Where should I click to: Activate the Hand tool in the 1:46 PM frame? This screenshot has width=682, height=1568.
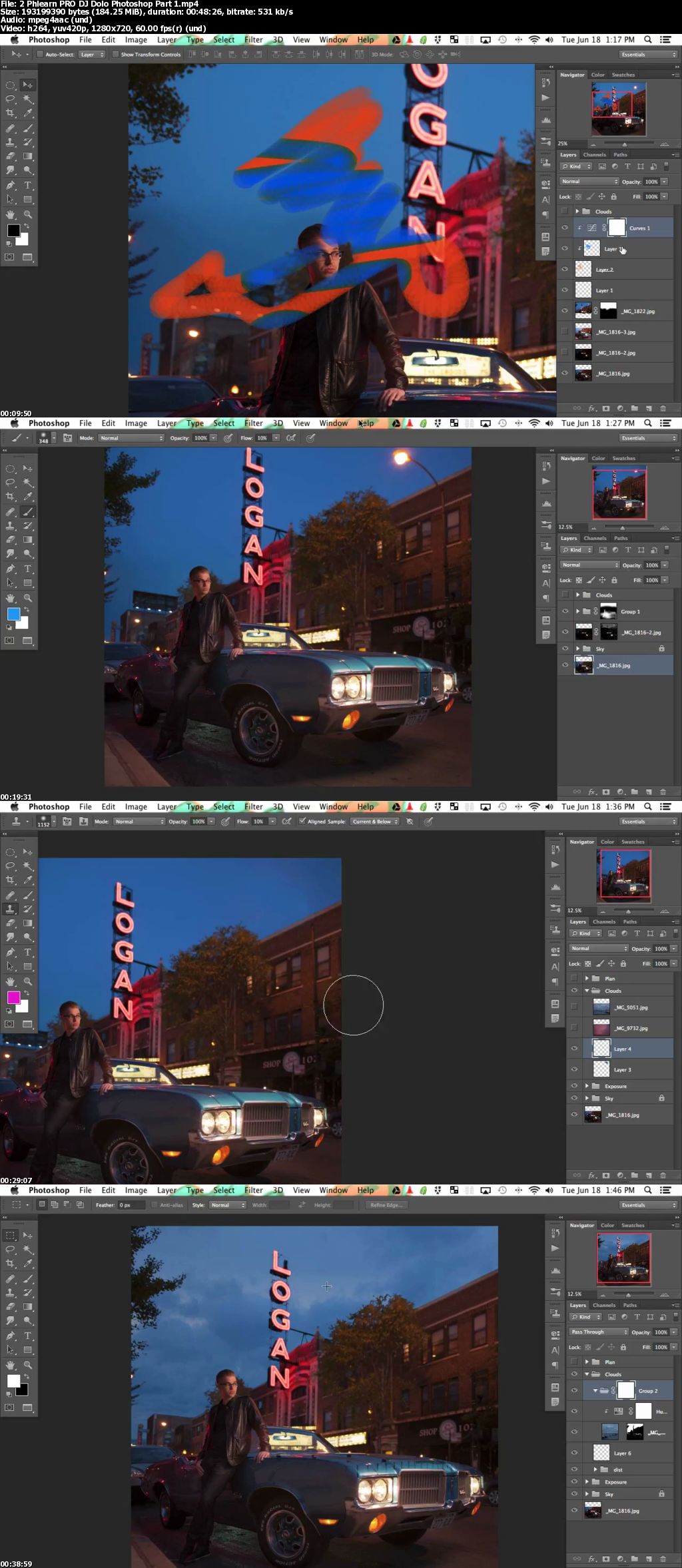tap(11, 1365)
